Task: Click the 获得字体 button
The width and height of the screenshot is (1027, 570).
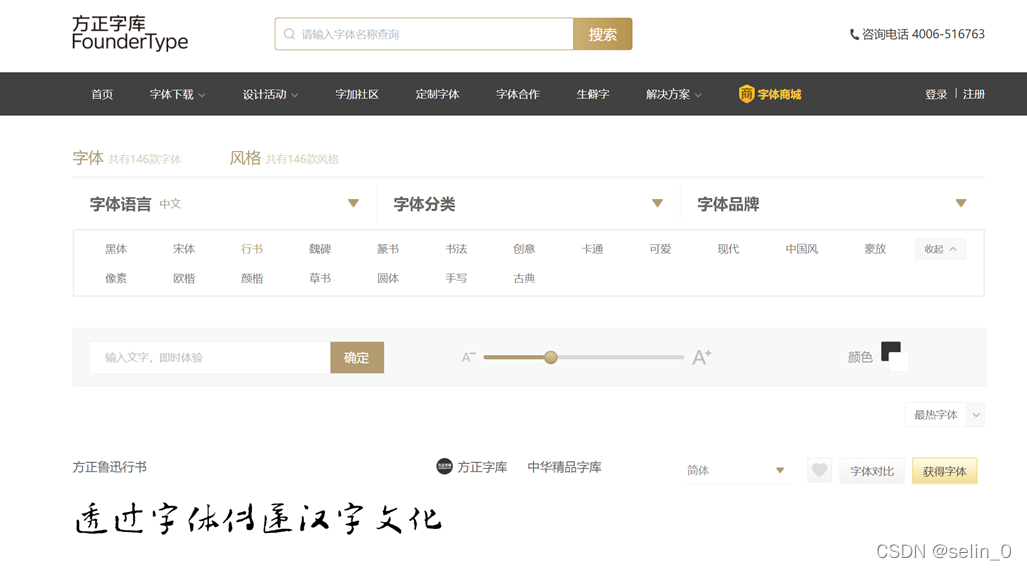Action: (944, 470)
